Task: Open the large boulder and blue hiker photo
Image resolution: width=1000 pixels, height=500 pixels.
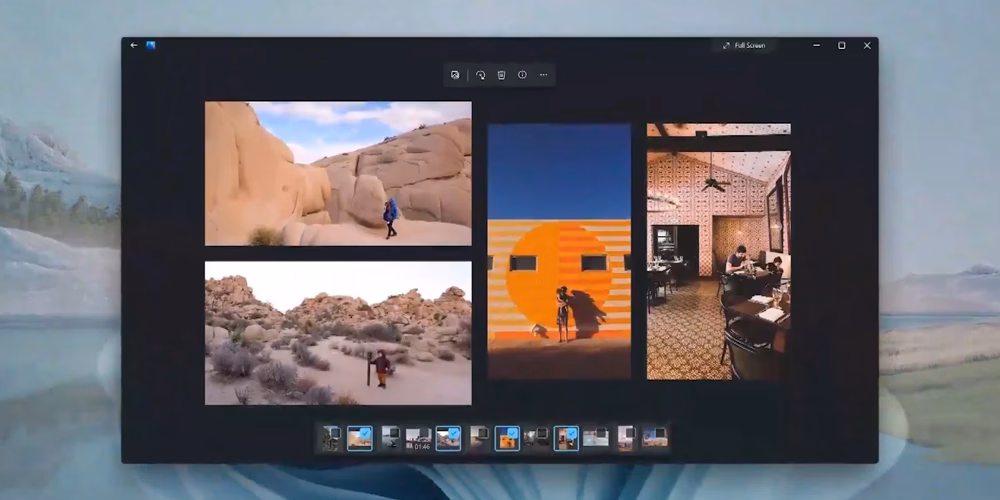Action: tap(338, 173)
